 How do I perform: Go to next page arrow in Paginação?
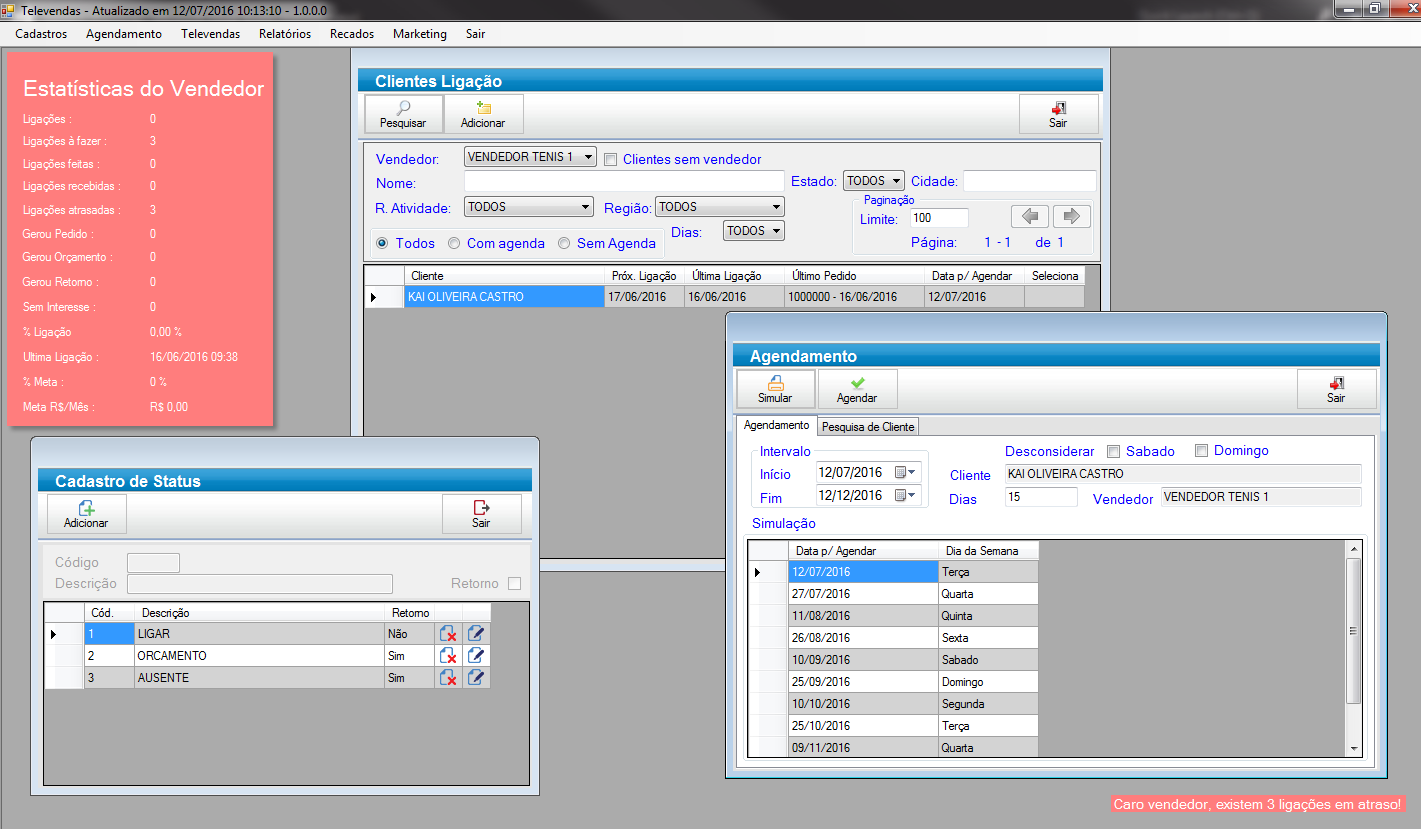tap(1071, 217)
